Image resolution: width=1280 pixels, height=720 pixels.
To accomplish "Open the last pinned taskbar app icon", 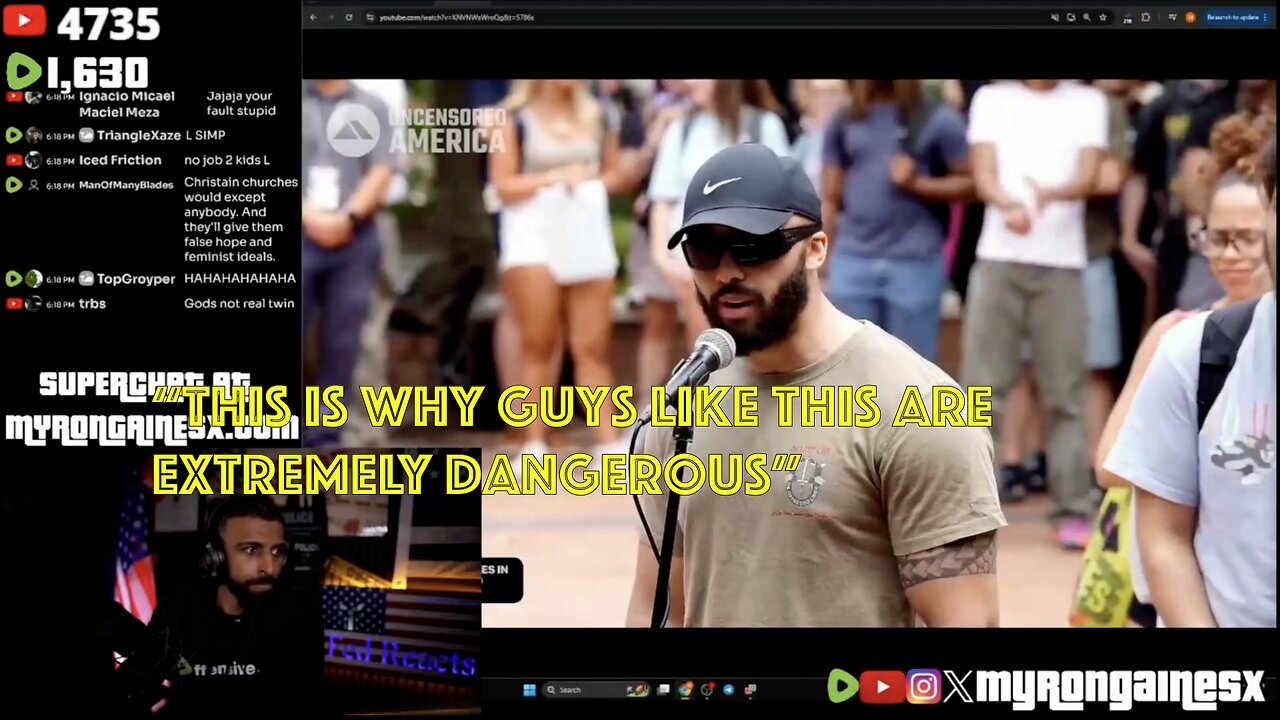I will pyautogui.click(x=750, y=690).
